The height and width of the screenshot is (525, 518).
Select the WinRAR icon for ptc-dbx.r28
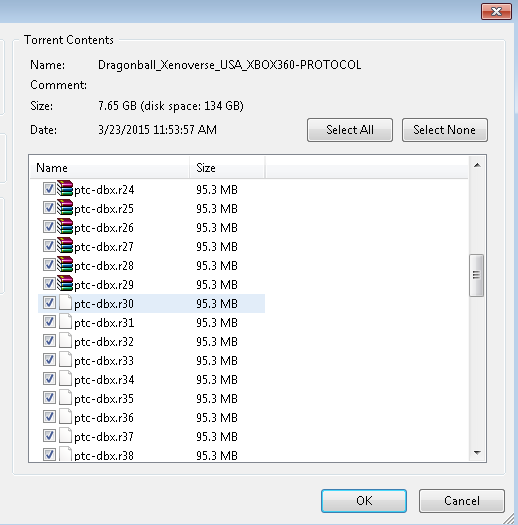tap(65, 264)
